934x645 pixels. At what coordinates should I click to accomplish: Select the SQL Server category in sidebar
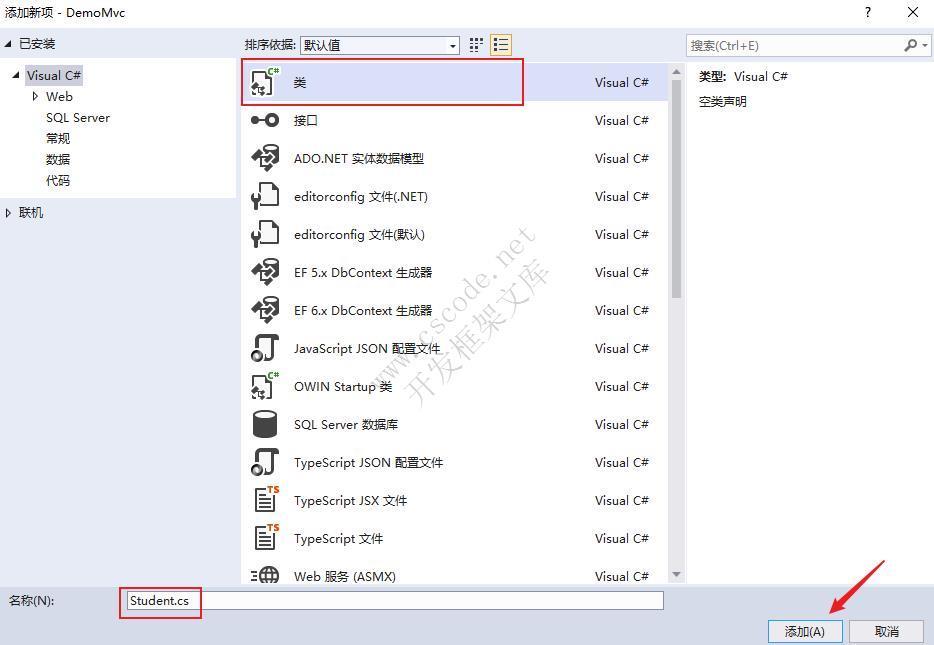[x=78, y=117]
